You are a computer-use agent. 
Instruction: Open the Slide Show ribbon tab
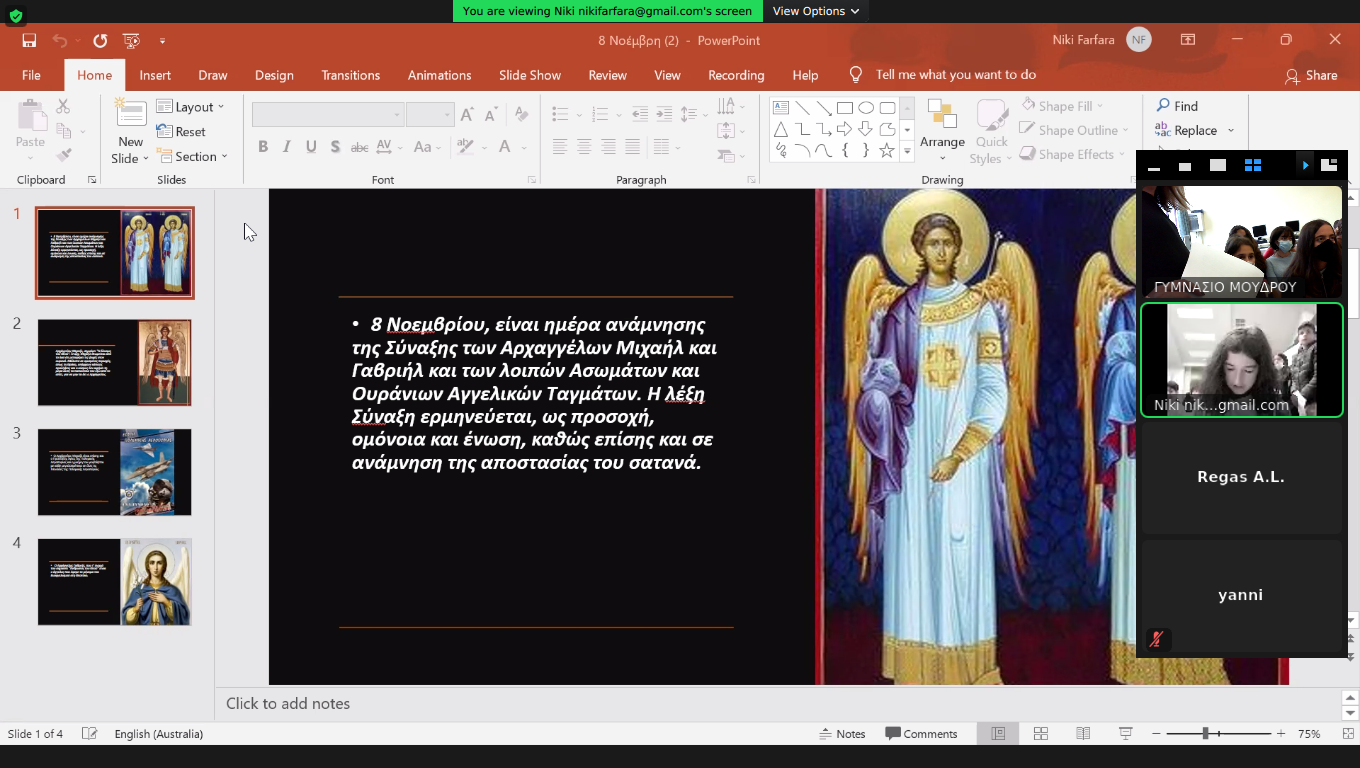coord(530,75)
